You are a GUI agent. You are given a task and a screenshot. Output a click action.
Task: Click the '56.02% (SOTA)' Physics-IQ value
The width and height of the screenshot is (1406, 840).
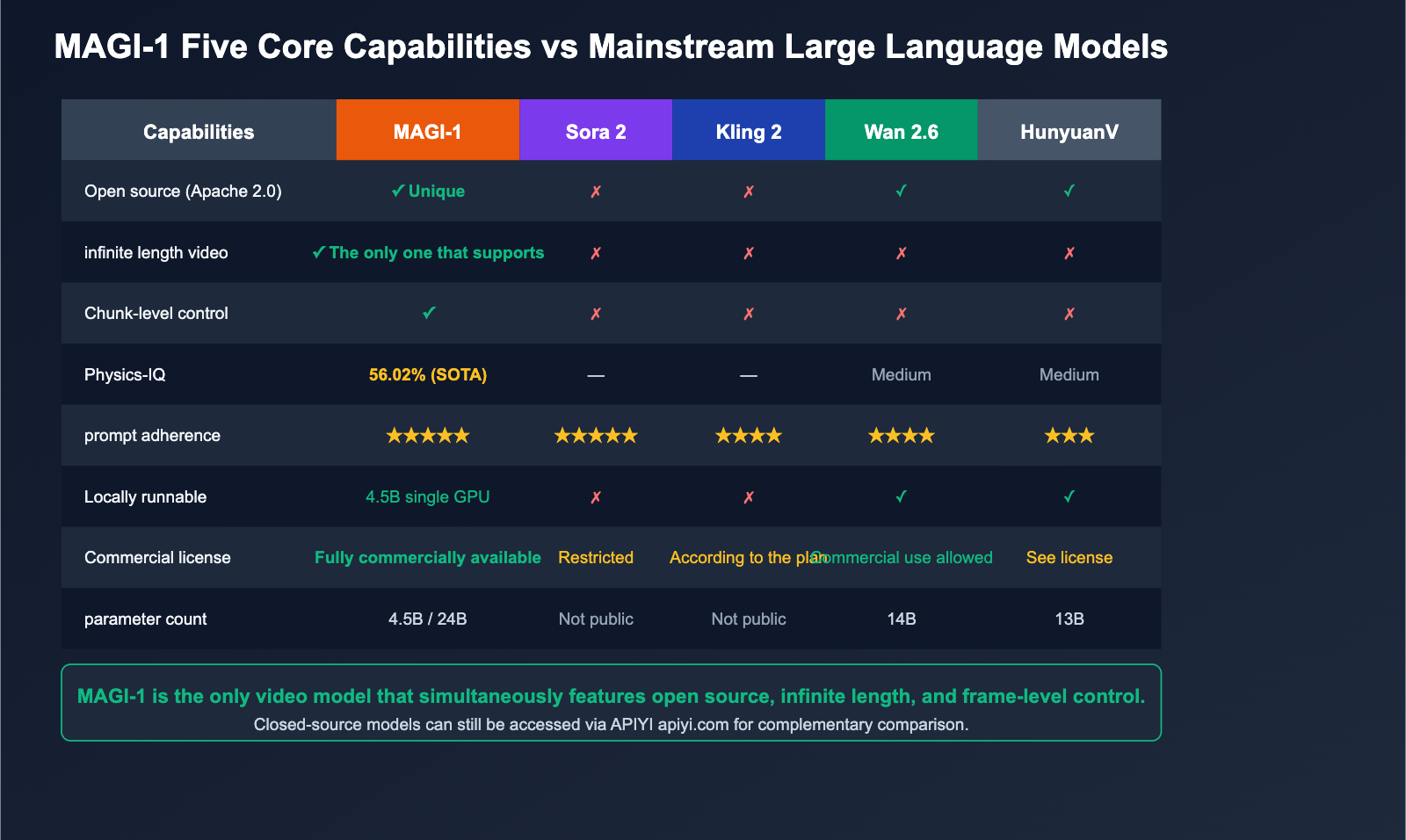point(428,375)
